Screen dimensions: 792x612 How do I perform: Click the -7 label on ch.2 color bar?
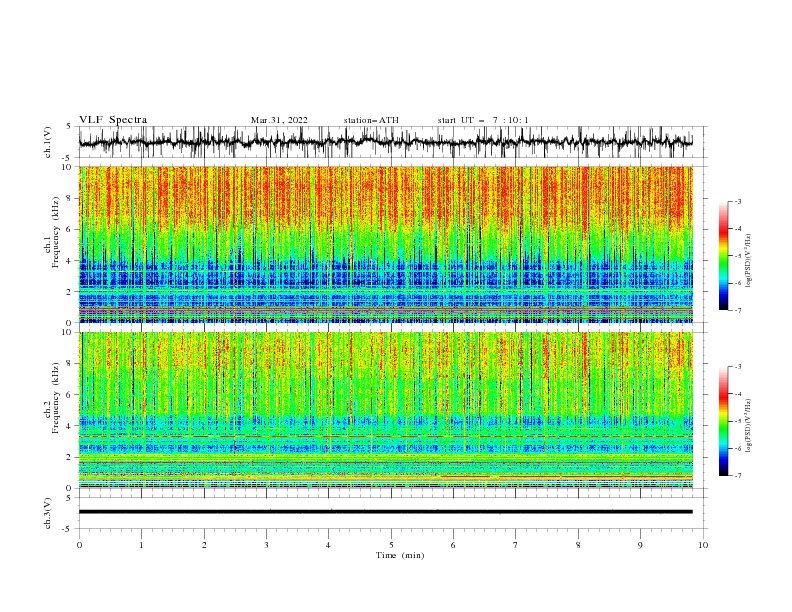(738, 475)
